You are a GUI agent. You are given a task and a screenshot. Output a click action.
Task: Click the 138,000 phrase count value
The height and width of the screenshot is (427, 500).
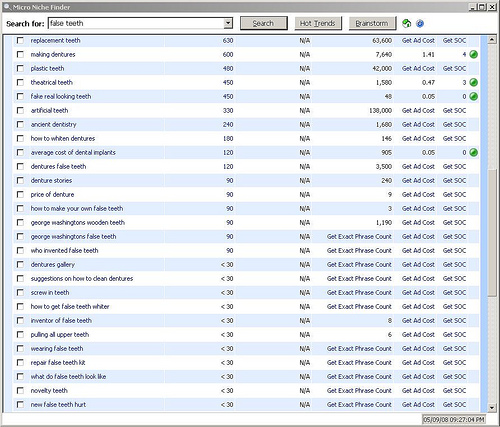[x=380, y=110]
